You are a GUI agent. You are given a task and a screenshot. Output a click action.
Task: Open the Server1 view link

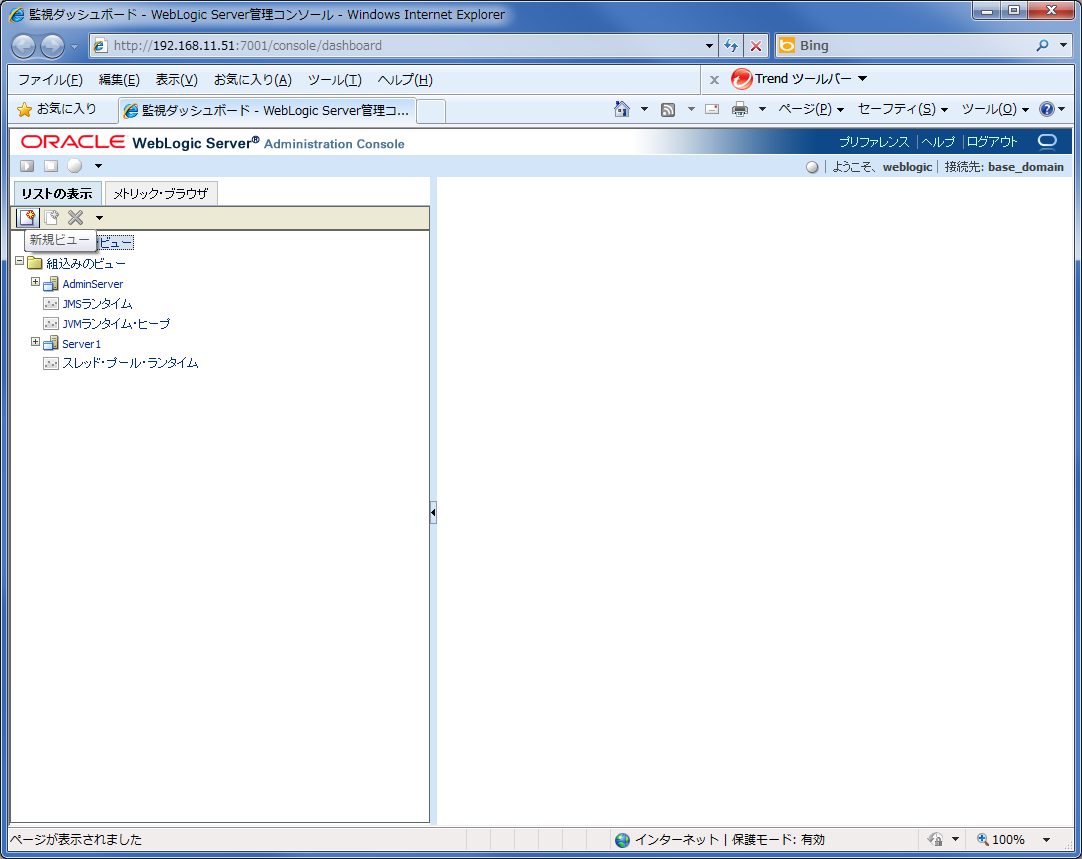point(81,344)
